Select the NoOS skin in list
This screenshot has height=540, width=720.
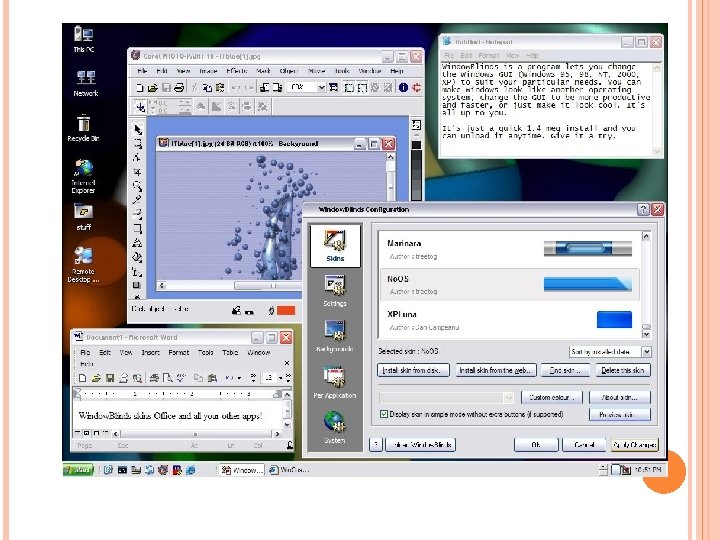point(510,285)
